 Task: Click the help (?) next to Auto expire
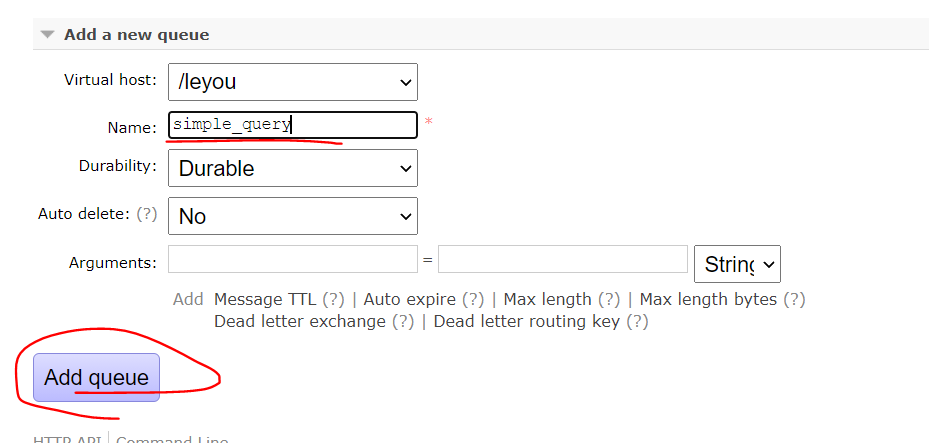point(473,299)
